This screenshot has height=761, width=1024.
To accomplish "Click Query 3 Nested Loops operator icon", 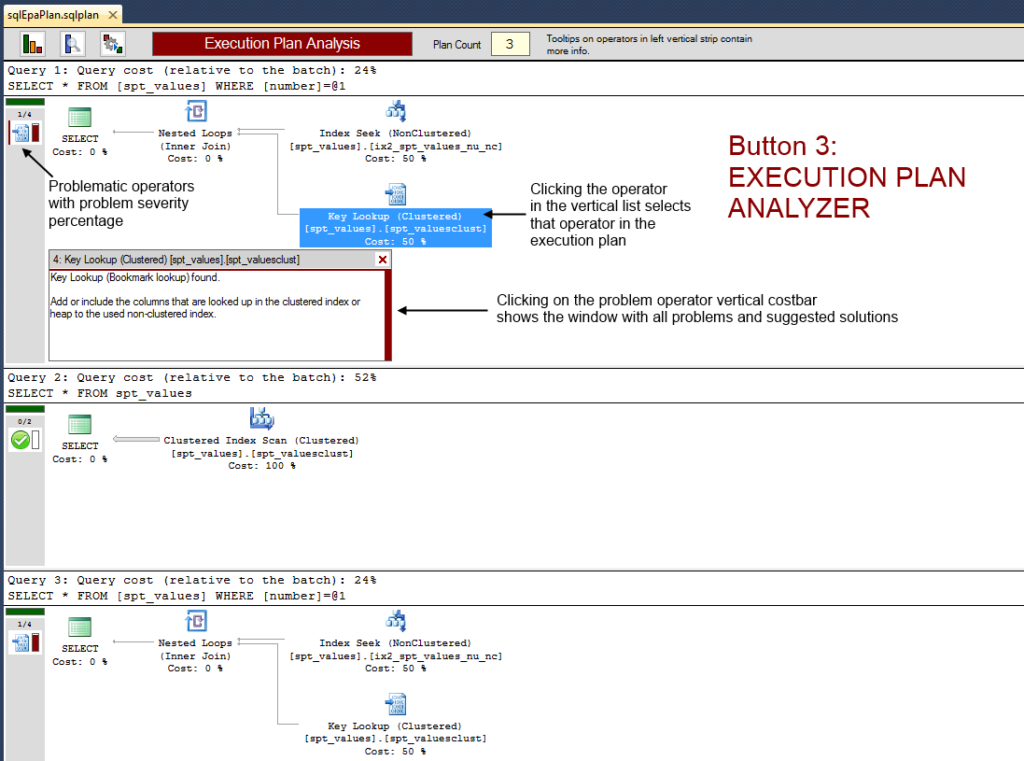I will [196, 621].
